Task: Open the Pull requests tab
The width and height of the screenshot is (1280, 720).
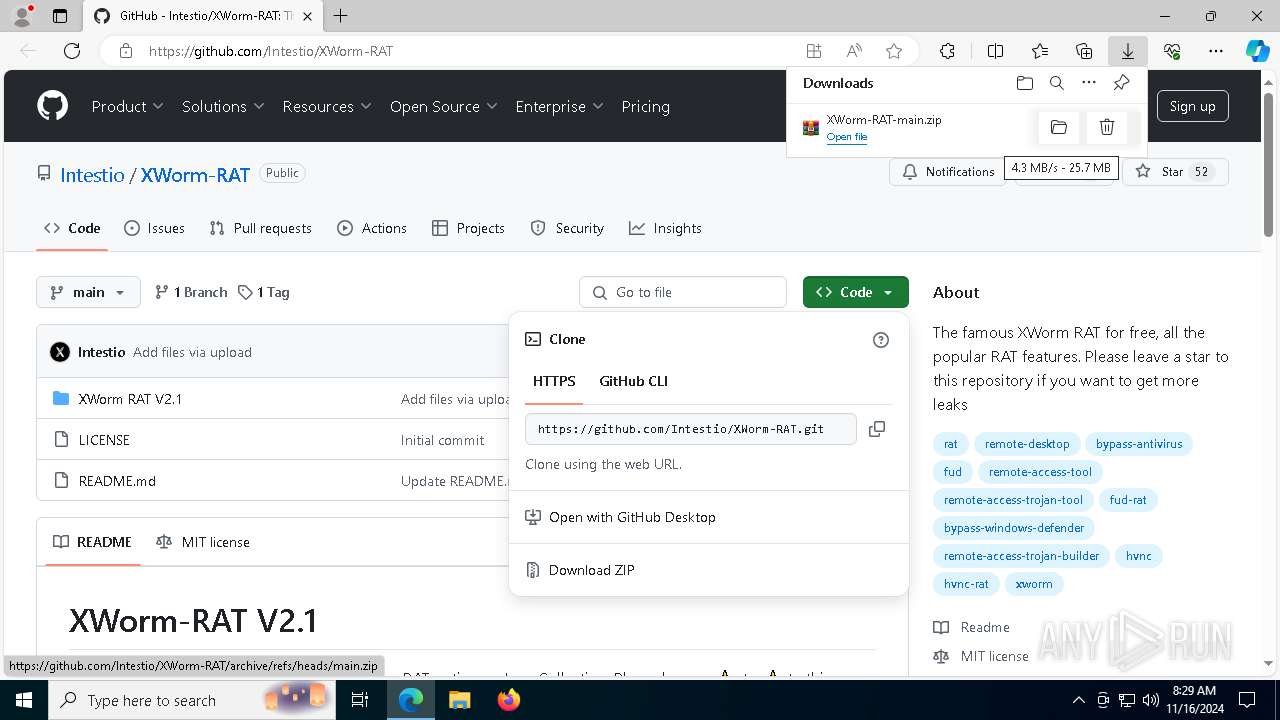Action: click(x=260, y=228)
